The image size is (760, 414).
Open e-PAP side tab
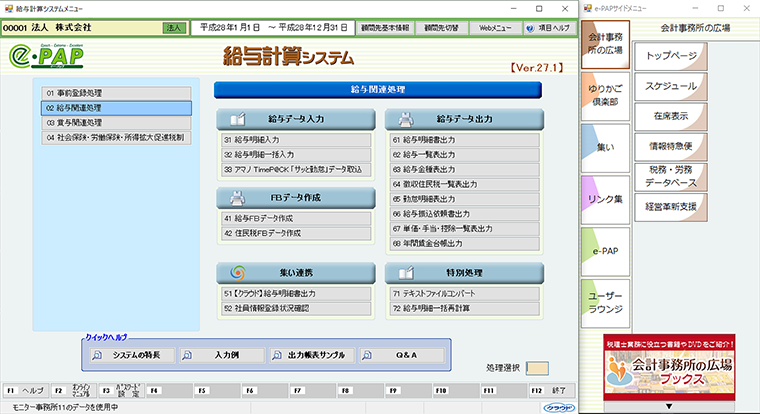click(x=605, y=251)
